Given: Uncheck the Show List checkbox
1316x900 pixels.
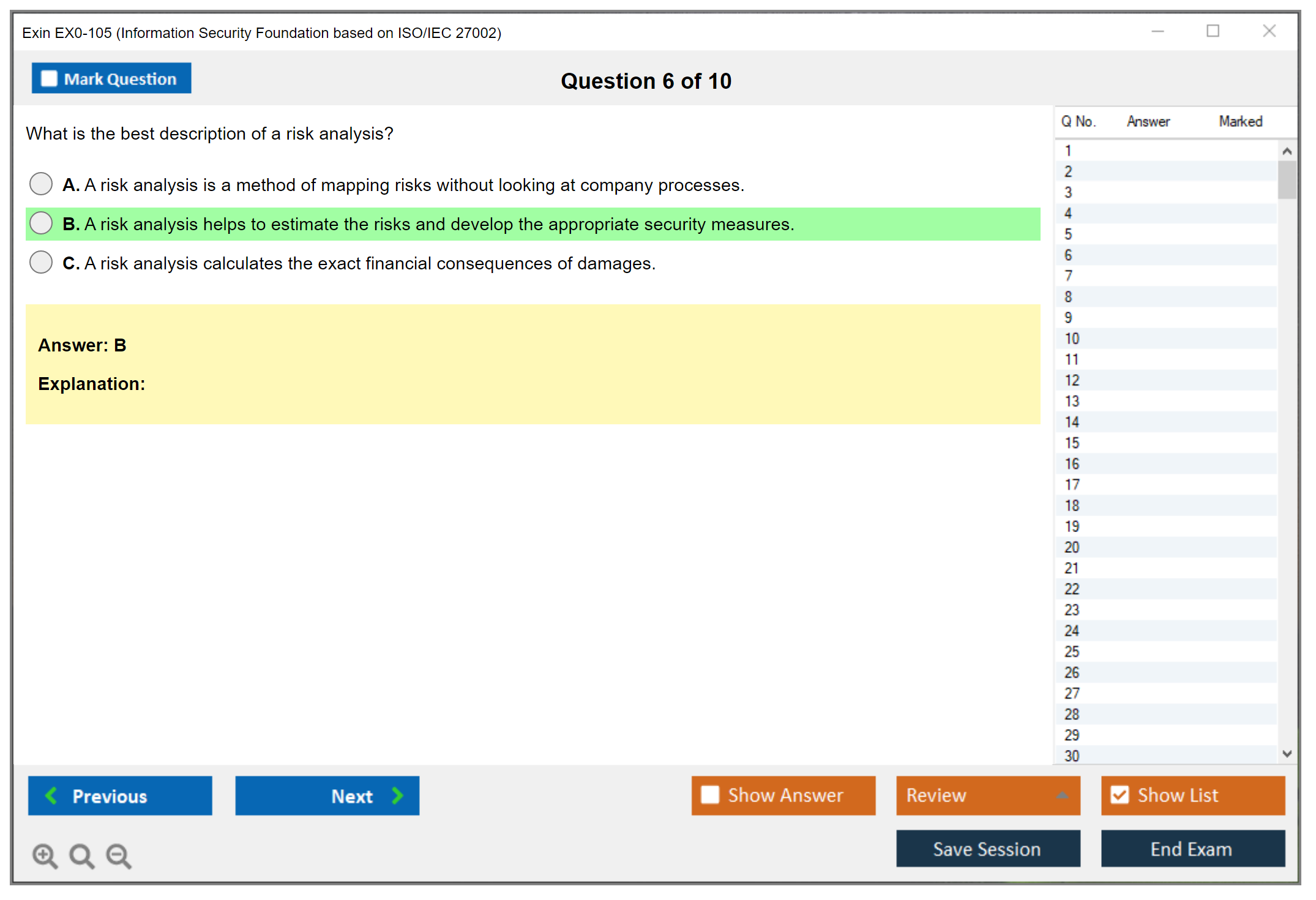Looking at the screenshot, I should coord(1120,795).
